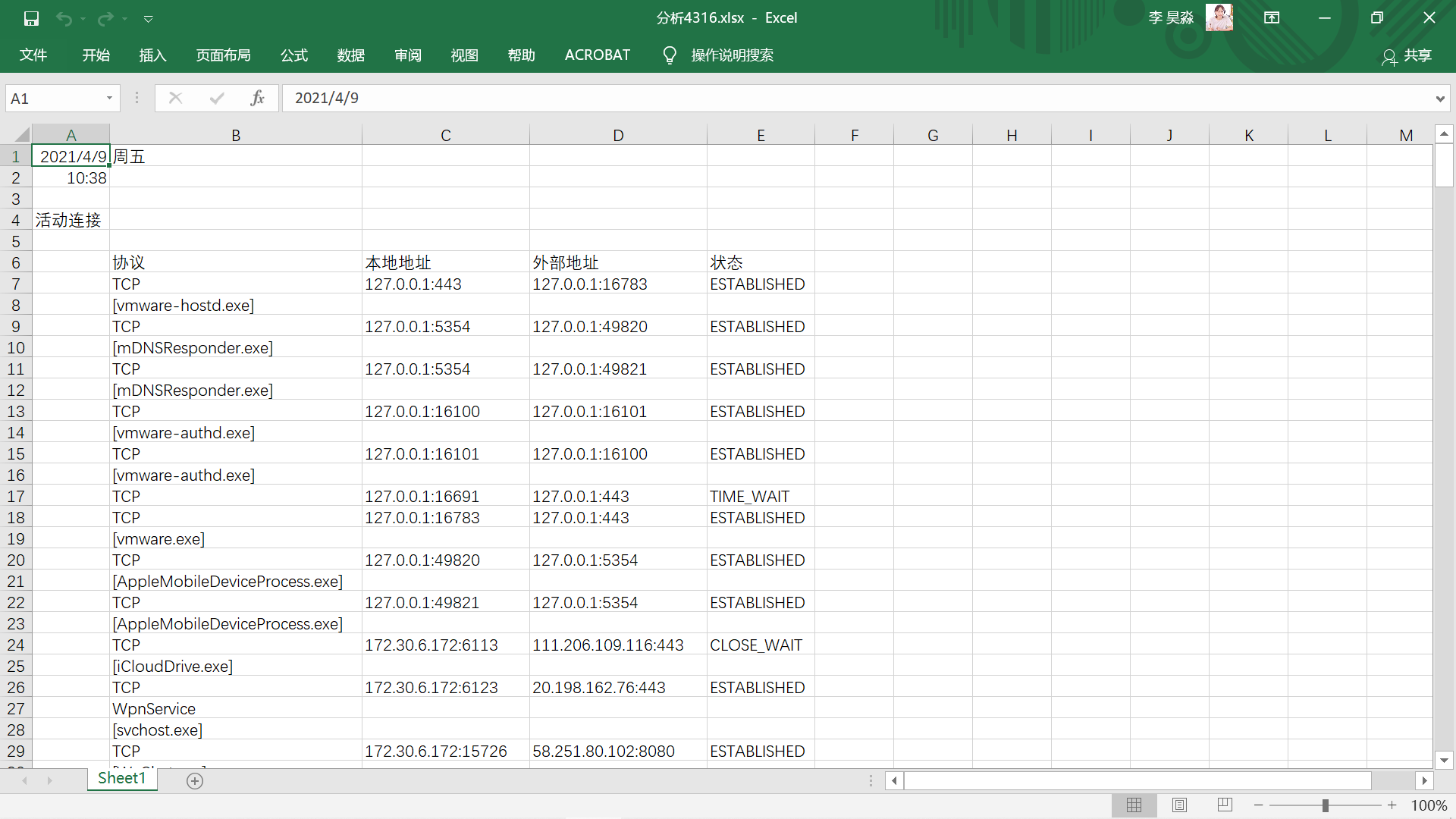Click the Share person icon

click(x=1389, y=57)
